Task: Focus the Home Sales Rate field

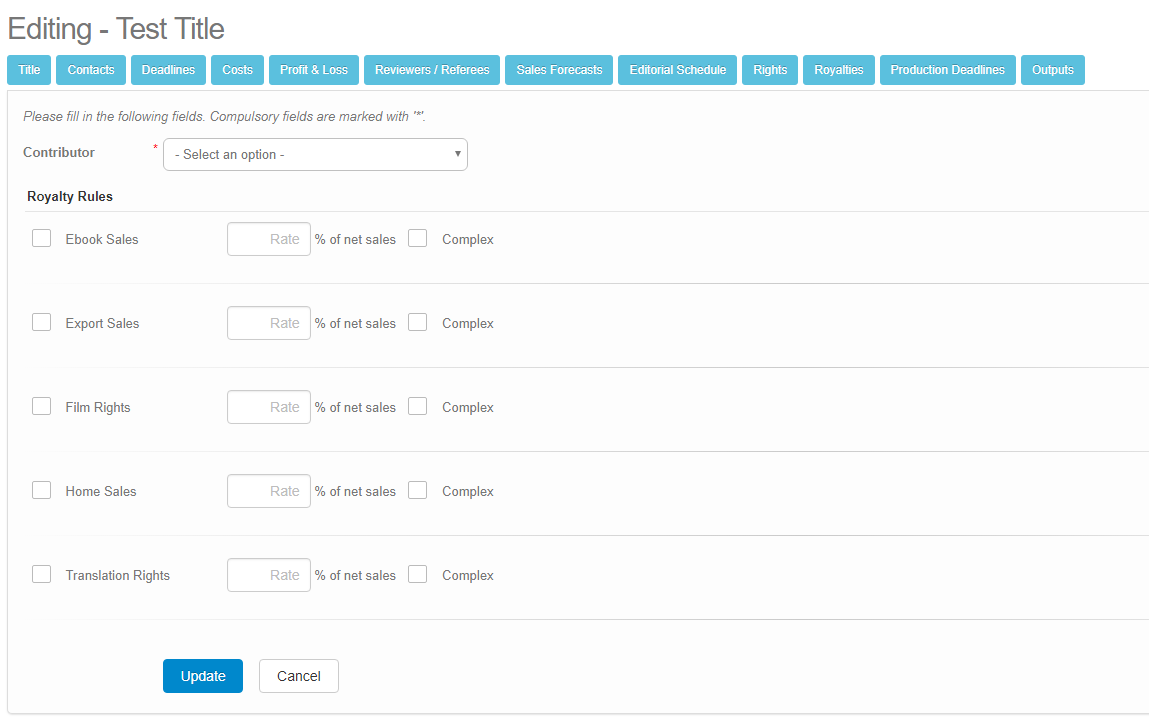Action: coord(269,491)
